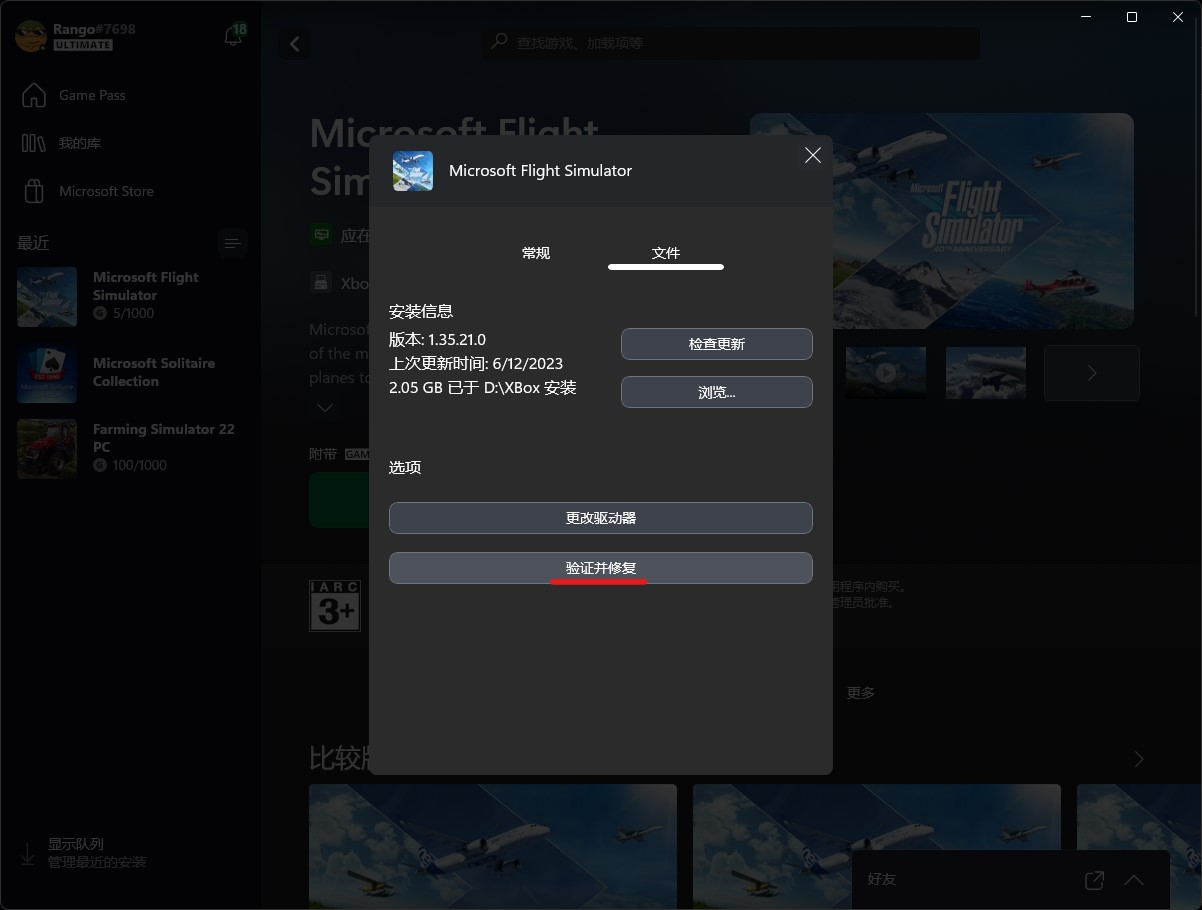
Task: Open Microsoft Flight Simulator from recent list
Action: point(131,296)
